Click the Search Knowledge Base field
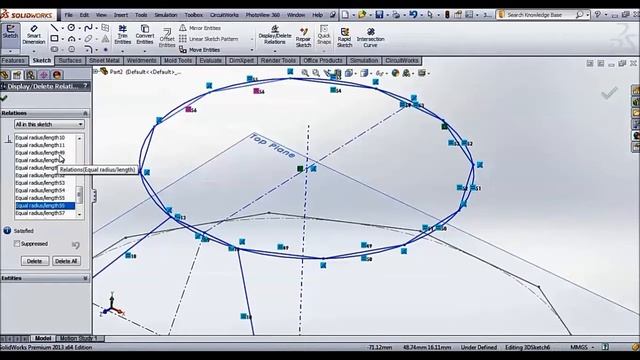This screenshot has height=360, width=640. (x=540, y=15)
